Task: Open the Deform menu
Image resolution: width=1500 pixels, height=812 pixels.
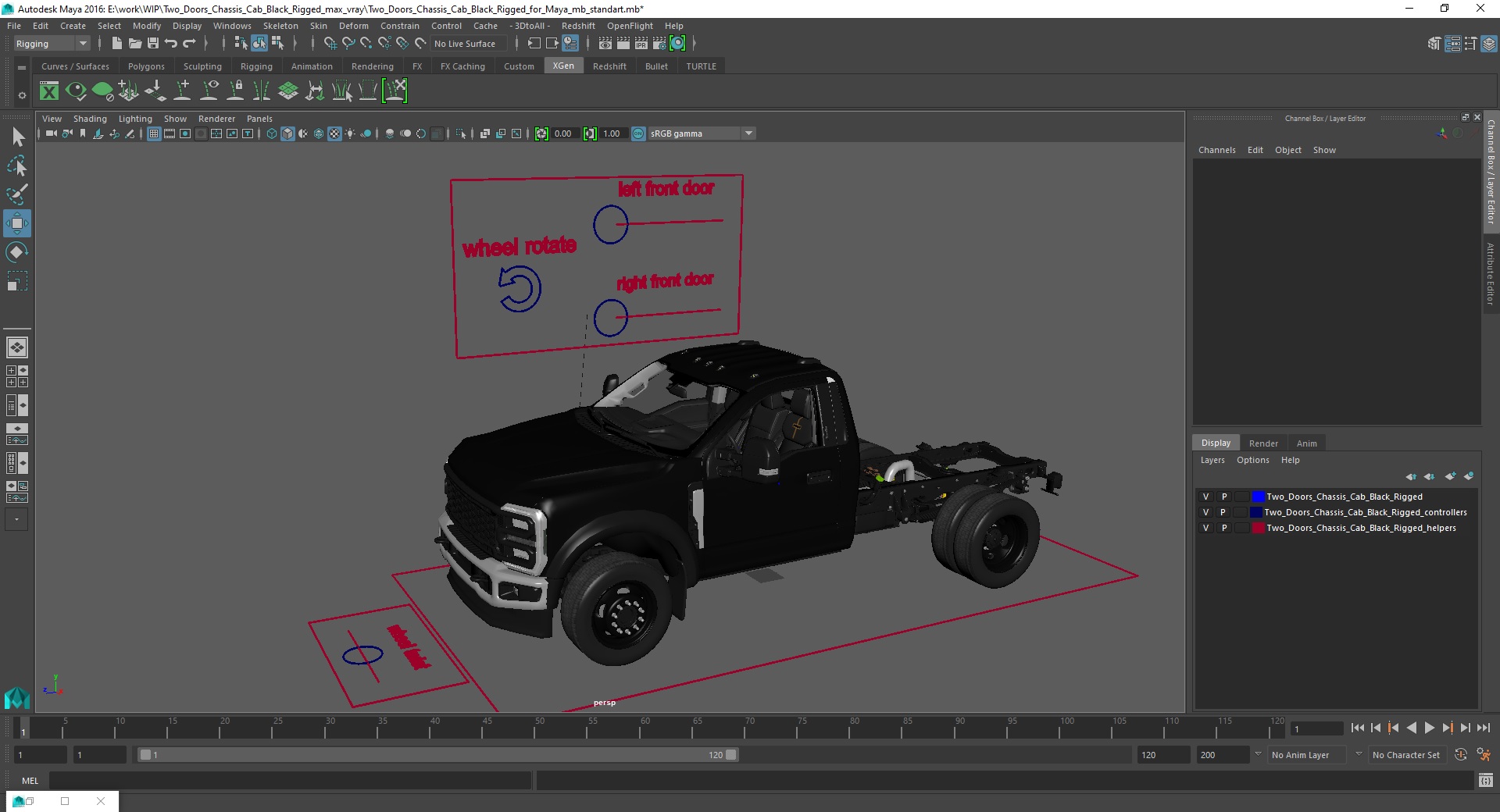Action: click(353, 26)
